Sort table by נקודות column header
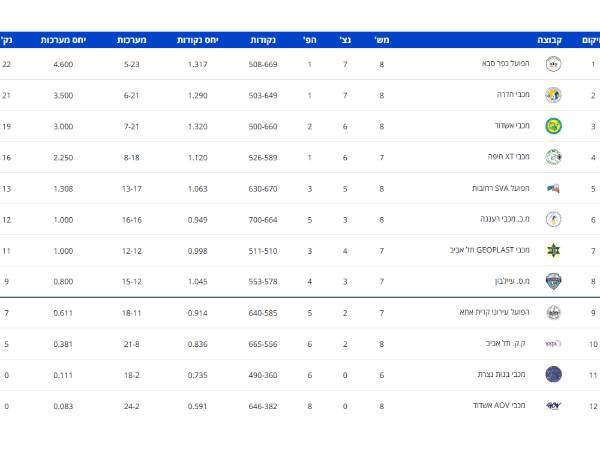Screen dimensions: 600x450 263,41
